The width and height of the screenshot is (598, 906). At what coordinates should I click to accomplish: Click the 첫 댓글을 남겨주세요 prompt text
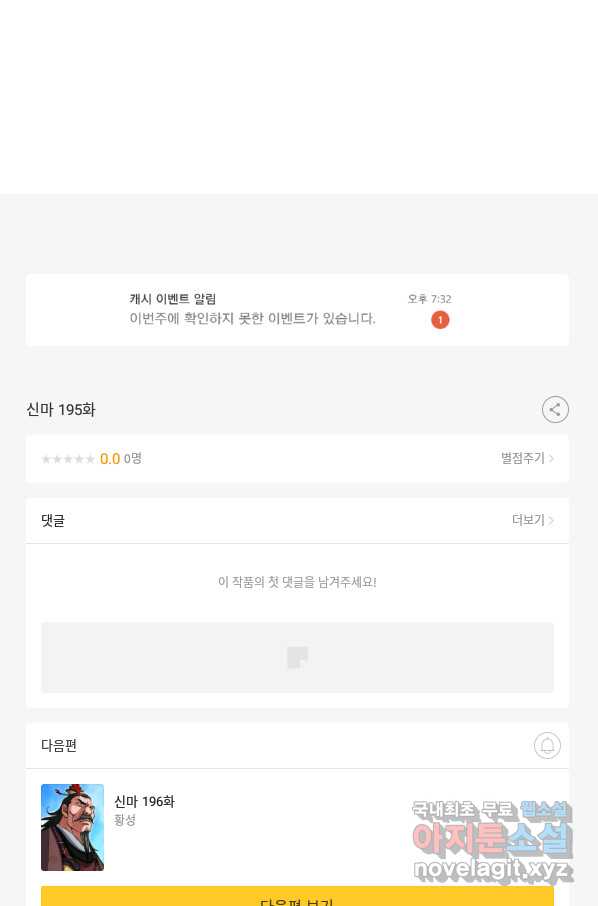[x=297, y=582]
